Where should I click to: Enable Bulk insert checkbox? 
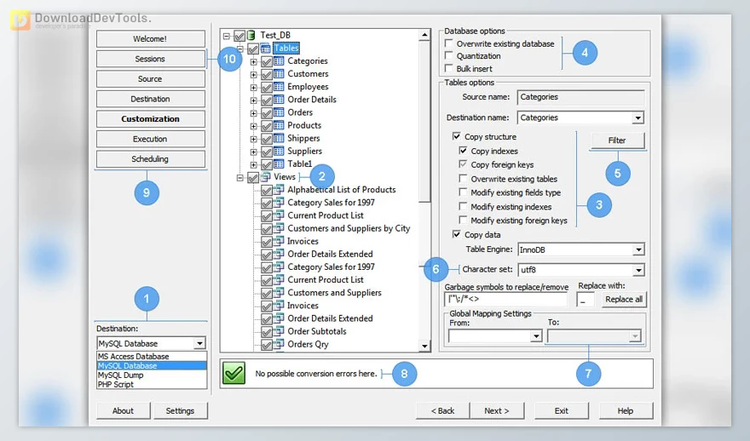449,68
